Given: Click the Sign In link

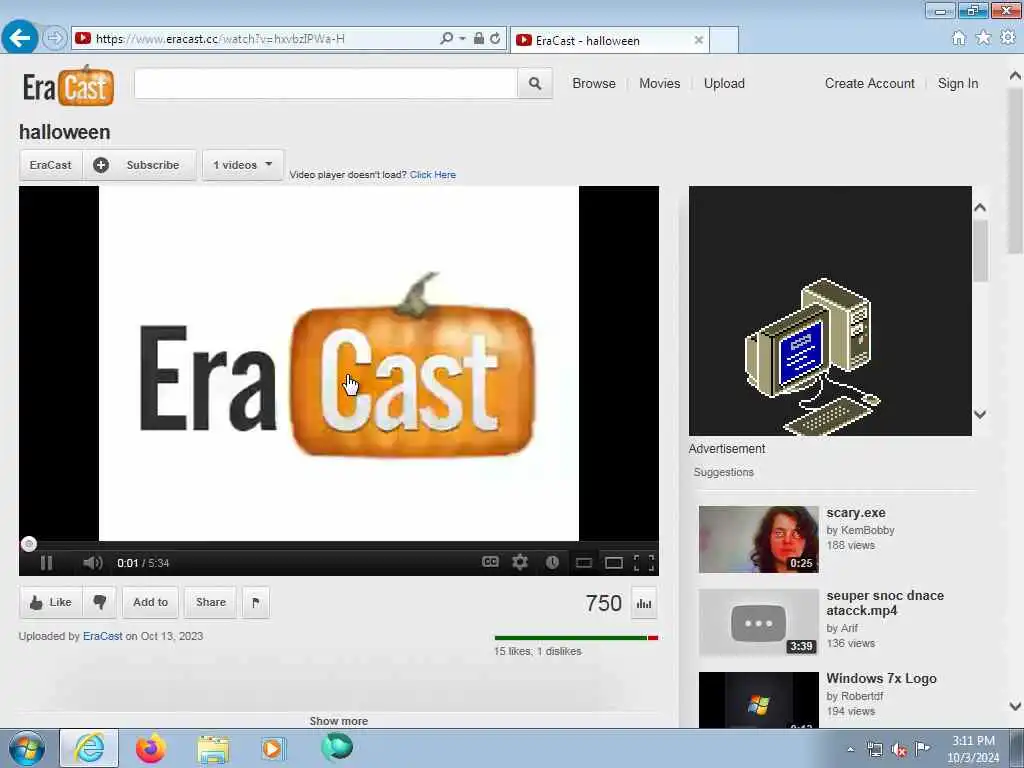Looking at the screenshot, I should [x=958, y=83].
